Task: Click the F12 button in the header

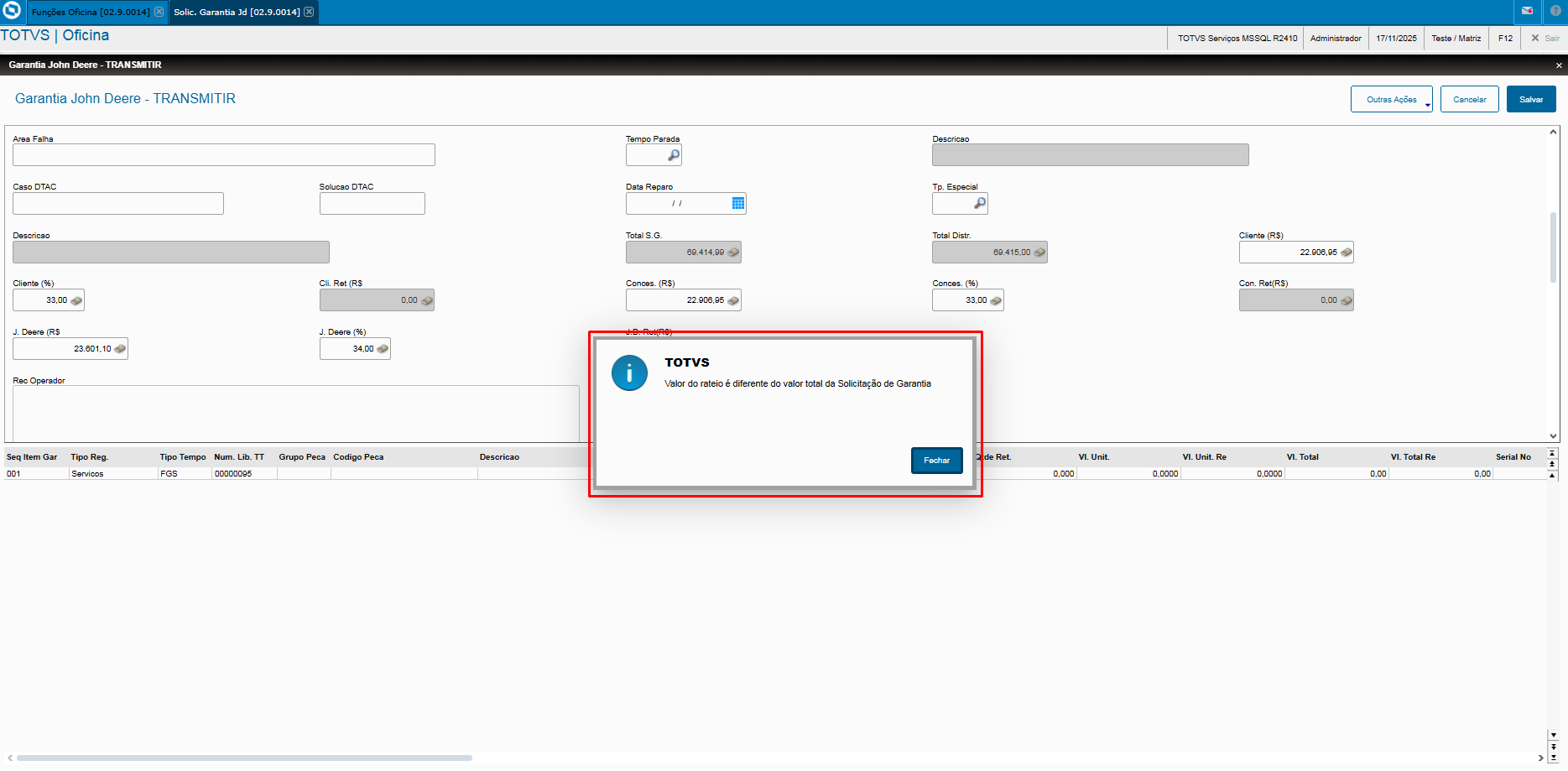Action: coord(1505,39)
